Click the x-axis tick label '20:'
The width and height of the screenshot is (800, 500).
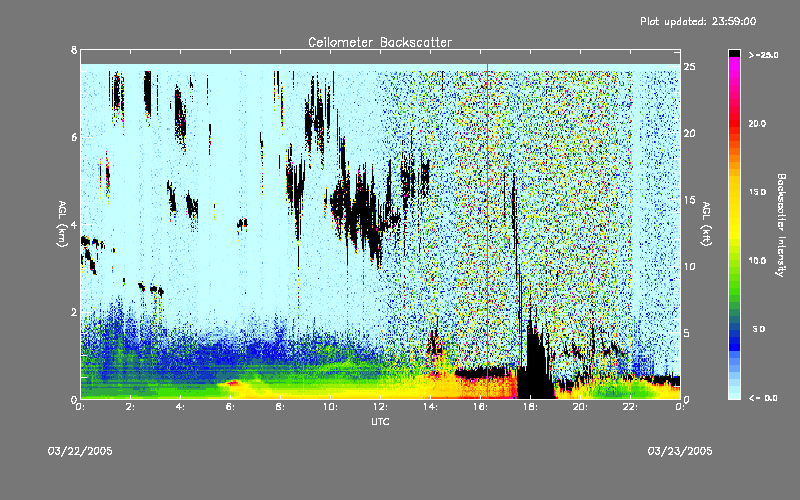coord(580,407)
